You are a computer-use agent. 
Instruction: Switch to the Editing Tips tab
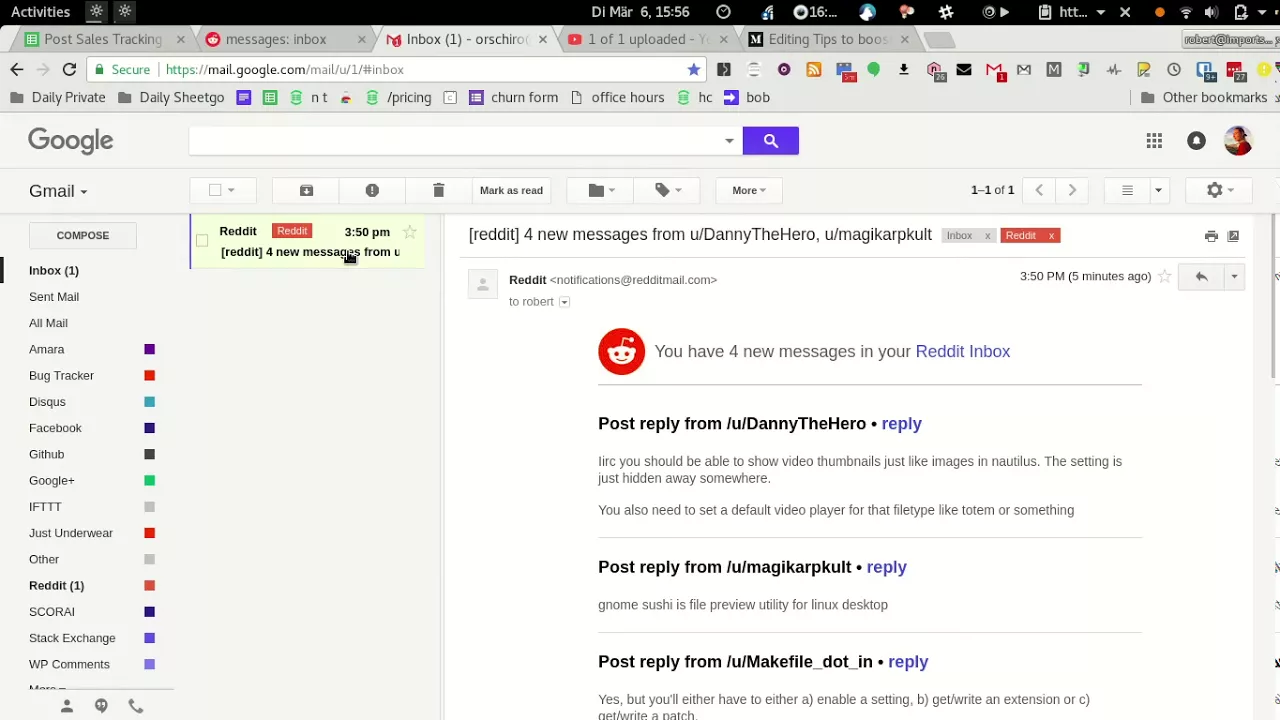pyautogui.click(x=827, y=39)
